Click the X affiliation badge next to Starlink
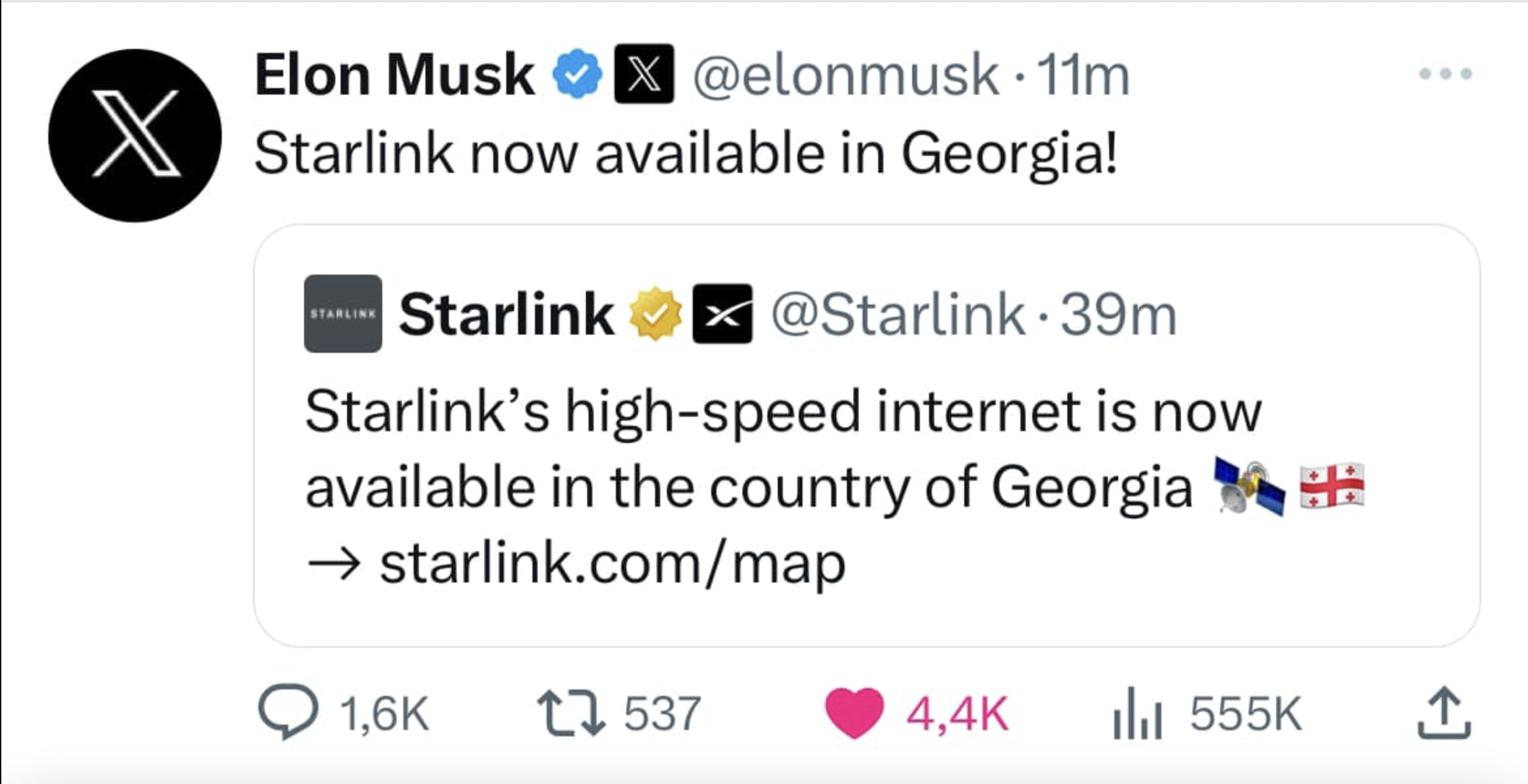Image resolution: width=1528 pixels, height=784 pixels. [x=722, y=313]
